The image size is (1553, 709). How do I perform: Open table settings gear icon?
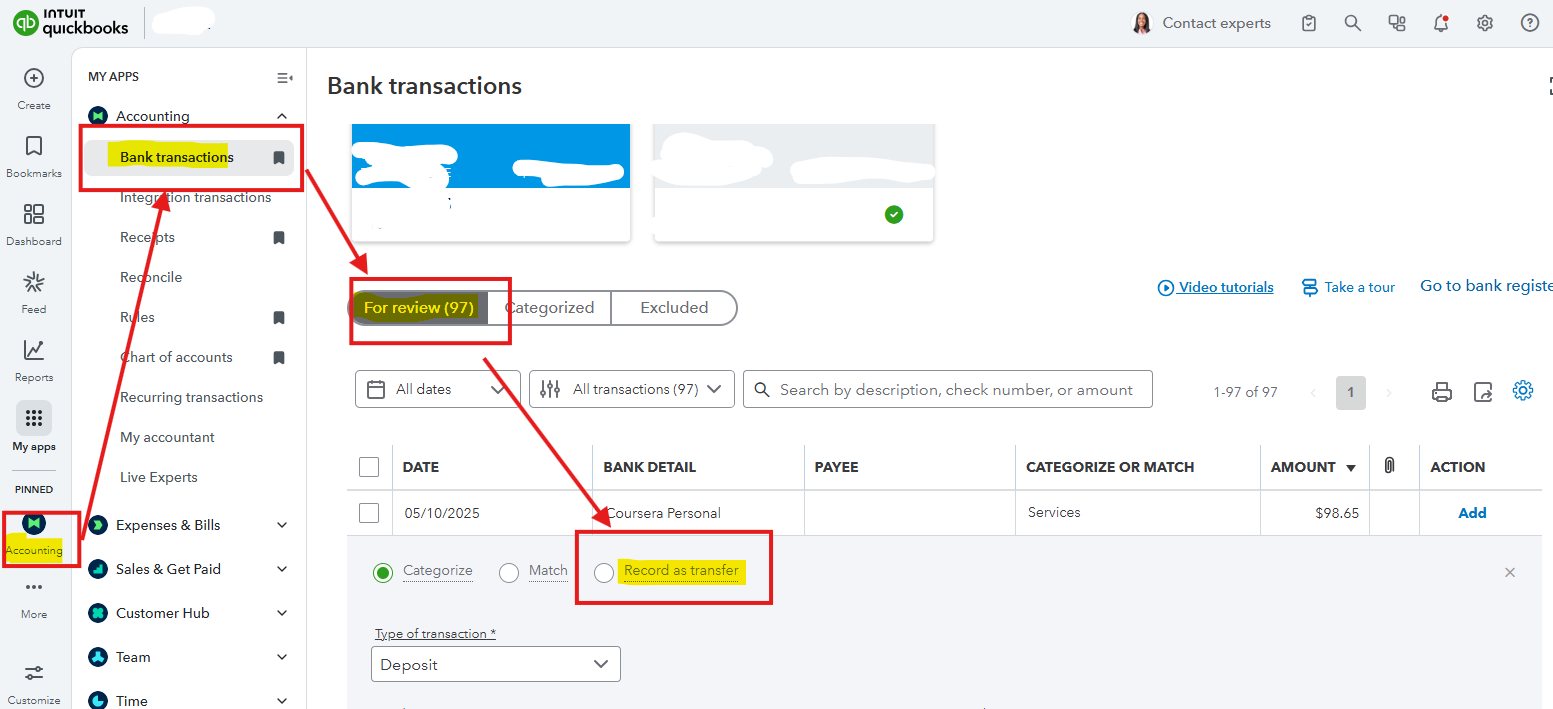pos(1523,390)
